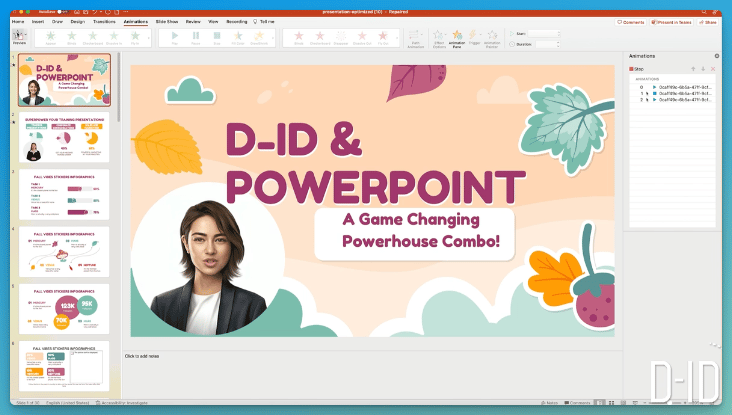Move animation up with up arrow

pyautogui.click(x=692, y=69)
